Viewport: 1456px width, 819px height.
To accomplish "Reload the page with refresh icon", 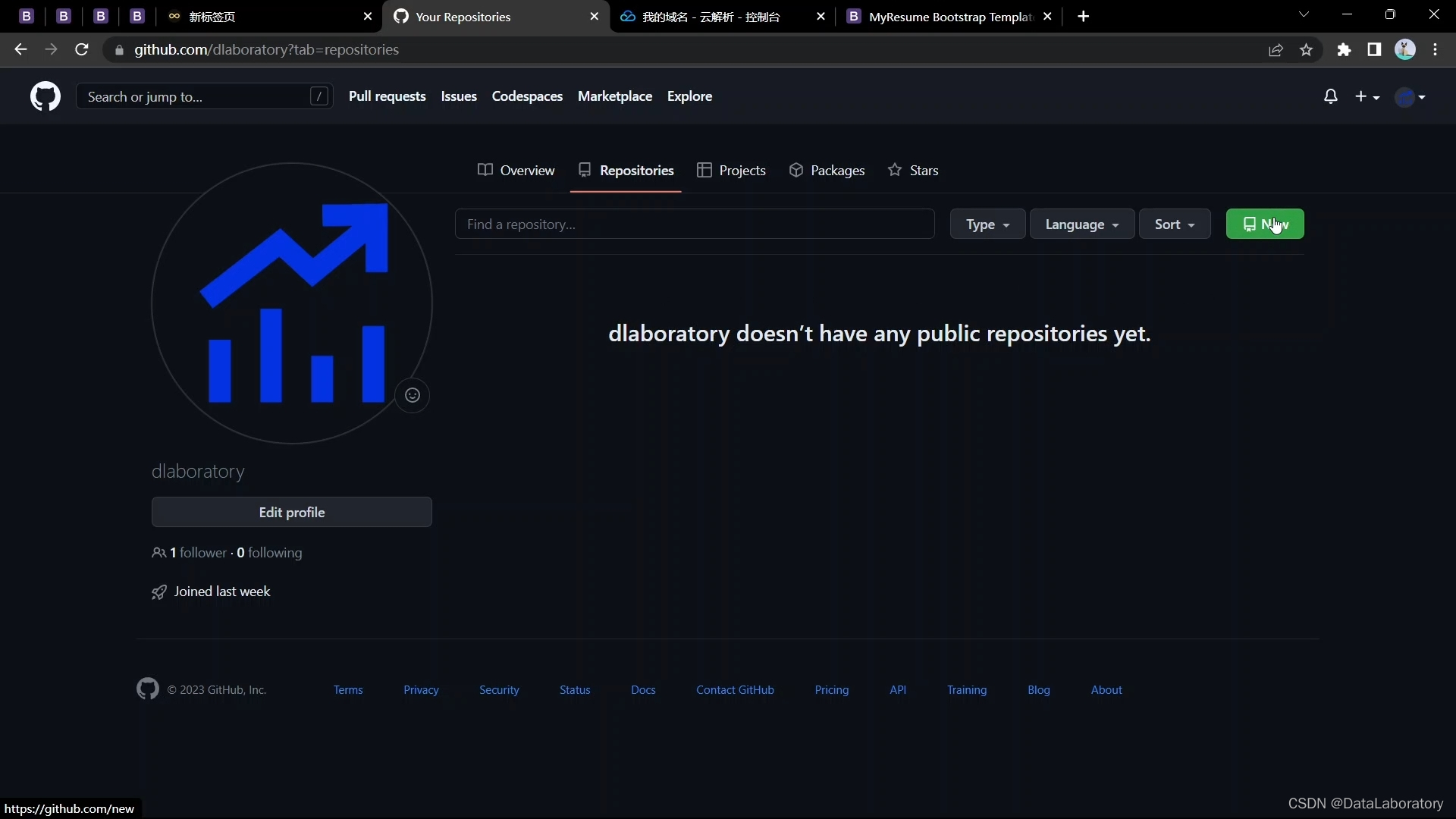I will pyautogui.click(x=82, y=49).
